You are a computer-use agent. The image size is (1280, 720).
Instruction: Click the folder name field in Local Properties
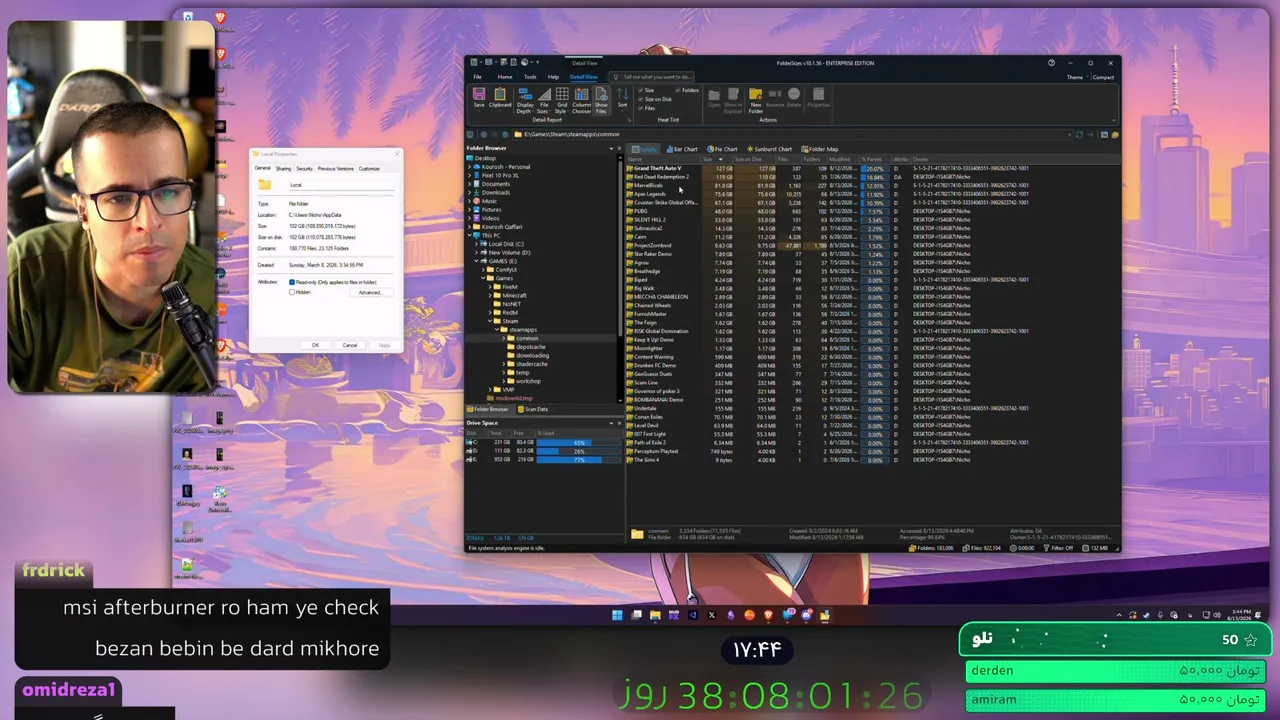(340, 185)
